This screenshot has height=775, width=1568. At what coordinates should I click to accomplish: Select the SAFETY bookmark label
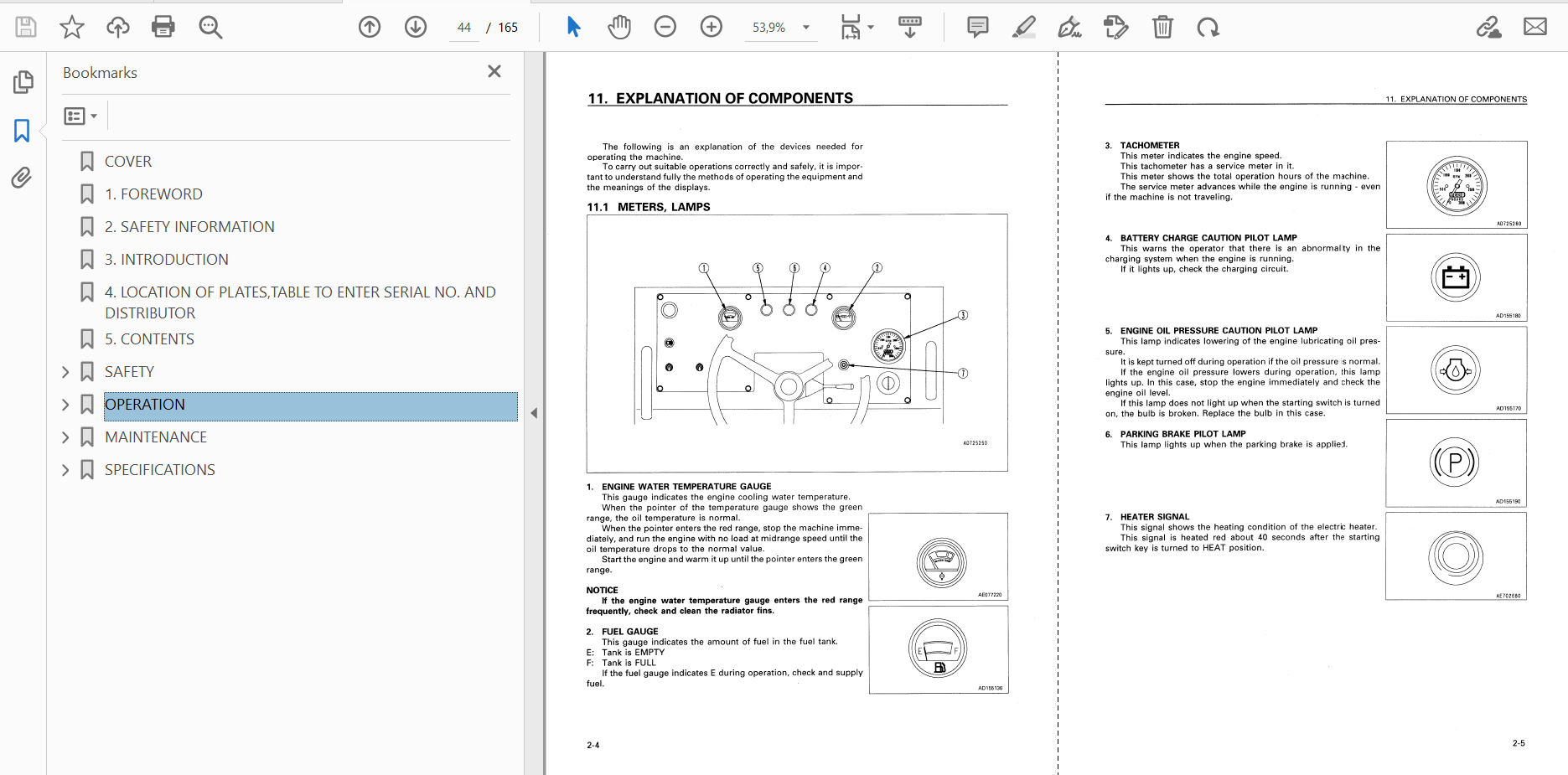[x=129, y=371]
